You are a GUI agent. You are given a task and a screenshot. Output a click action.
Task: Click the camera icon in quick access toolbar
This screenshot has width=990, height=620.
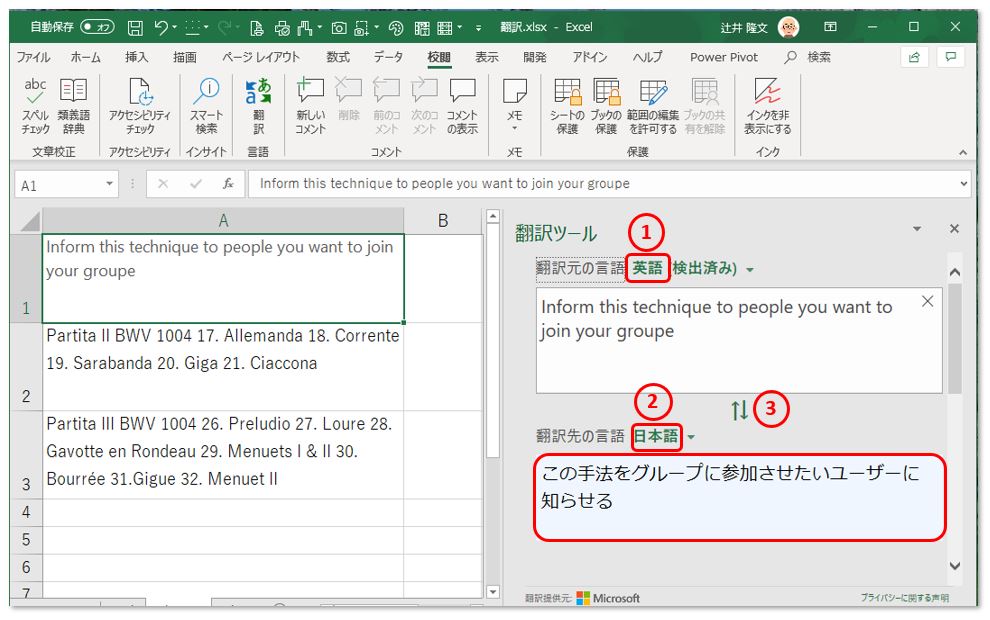point(339,28)
